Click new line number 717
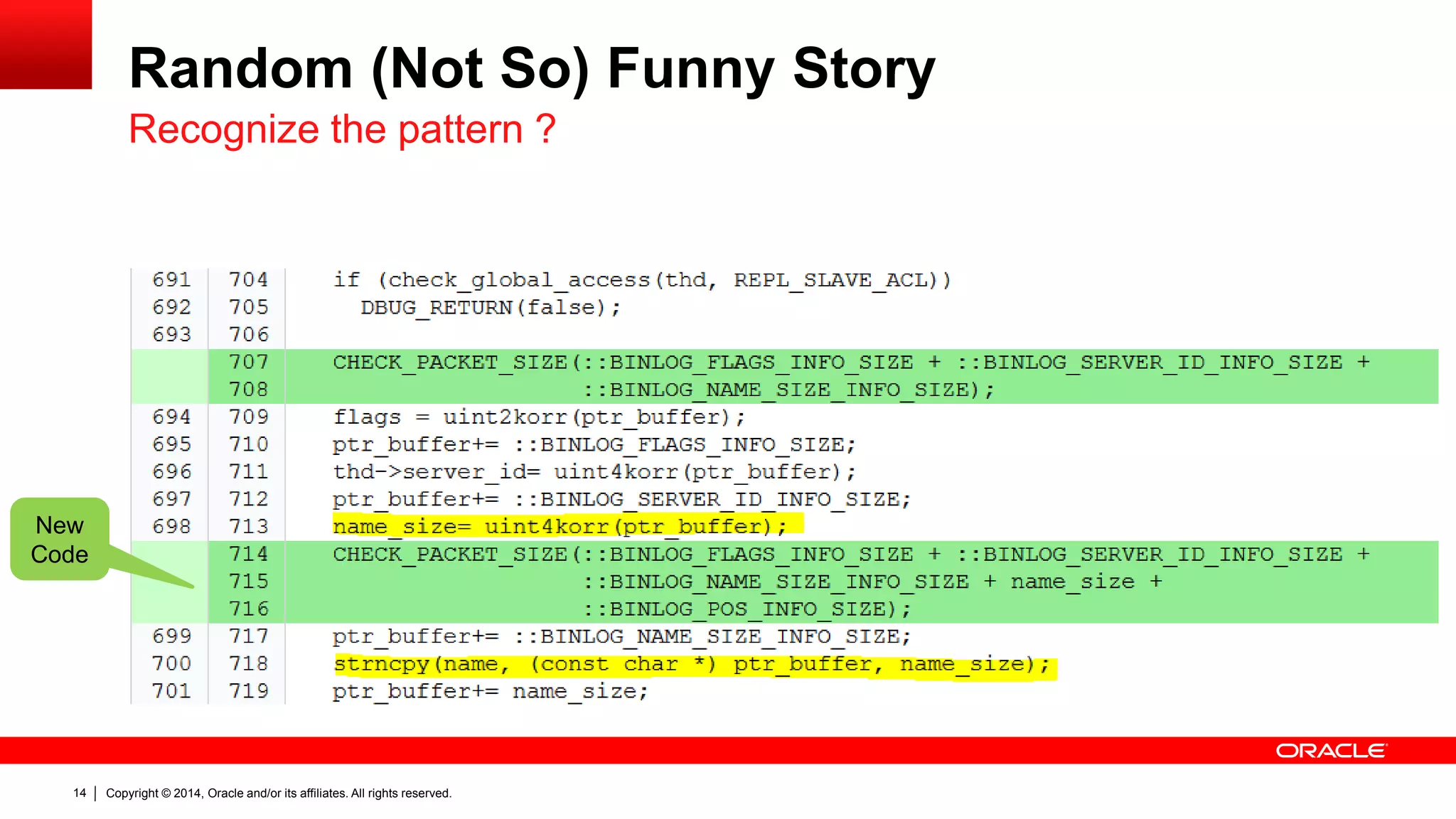Image resolution: width=1456 pixels, height=819 pixels. click(x=249, y=637)
